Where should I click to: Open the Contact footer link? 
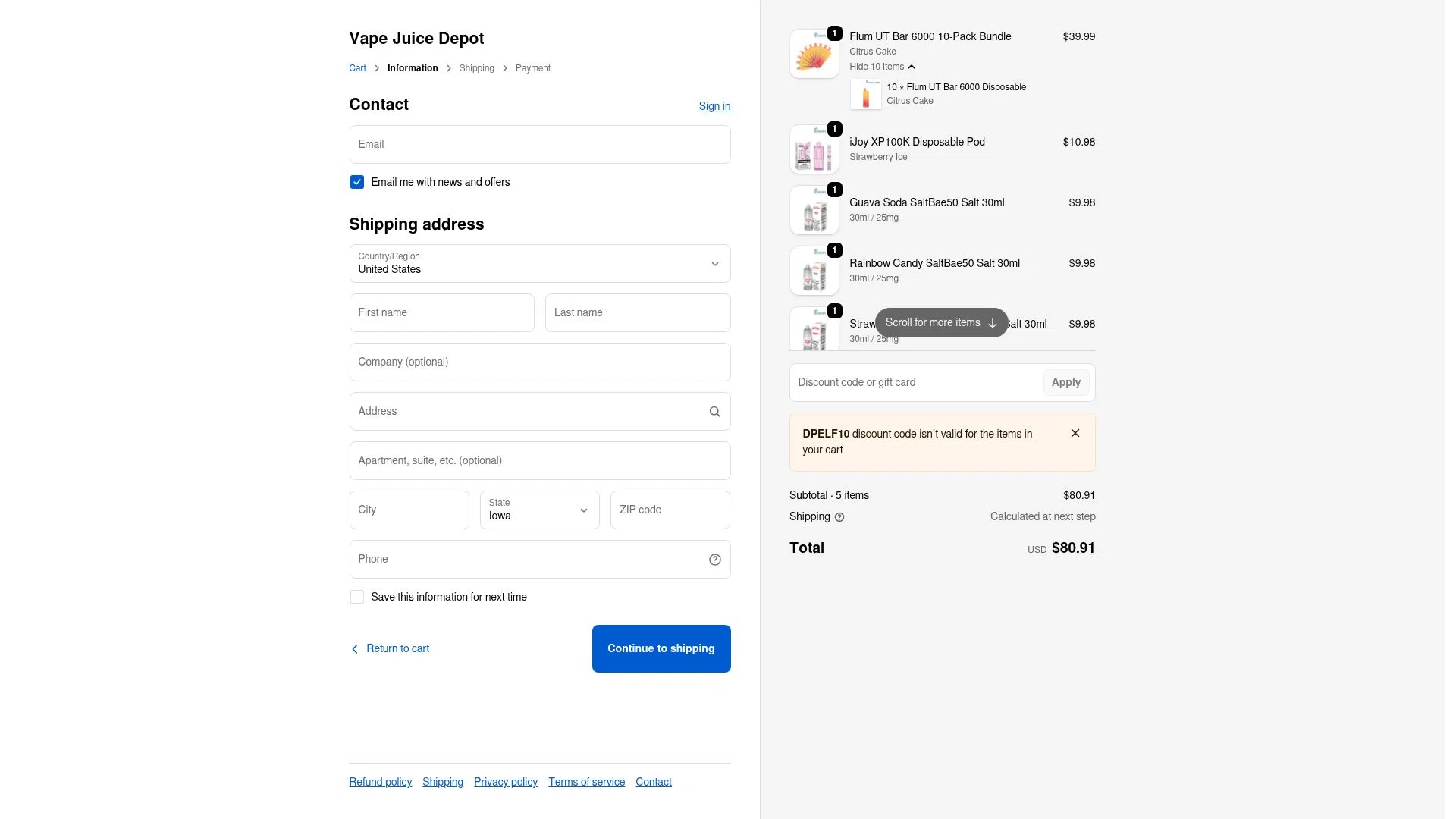[x=653, y=782]
